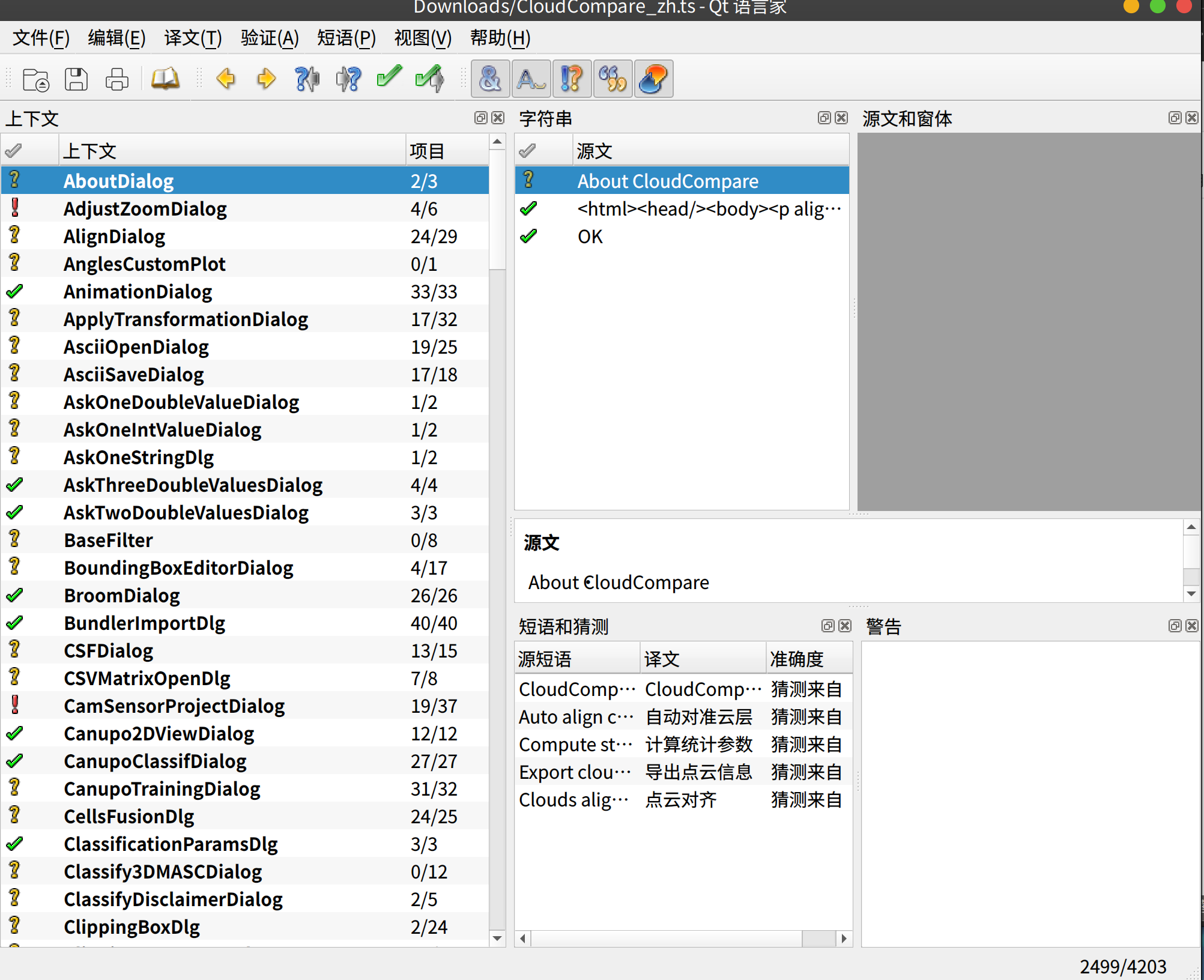Open the 视图(V) menu
1204x980 pixels.
[423, 38]
